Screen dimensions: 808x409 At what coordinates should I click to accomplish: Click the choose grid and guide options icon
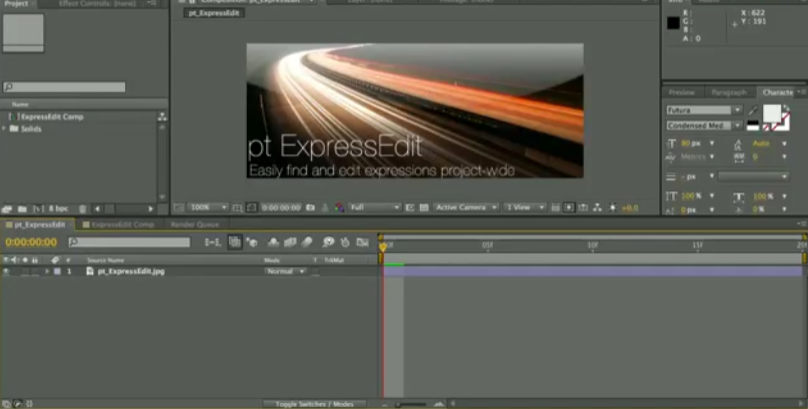coord(237,208)
